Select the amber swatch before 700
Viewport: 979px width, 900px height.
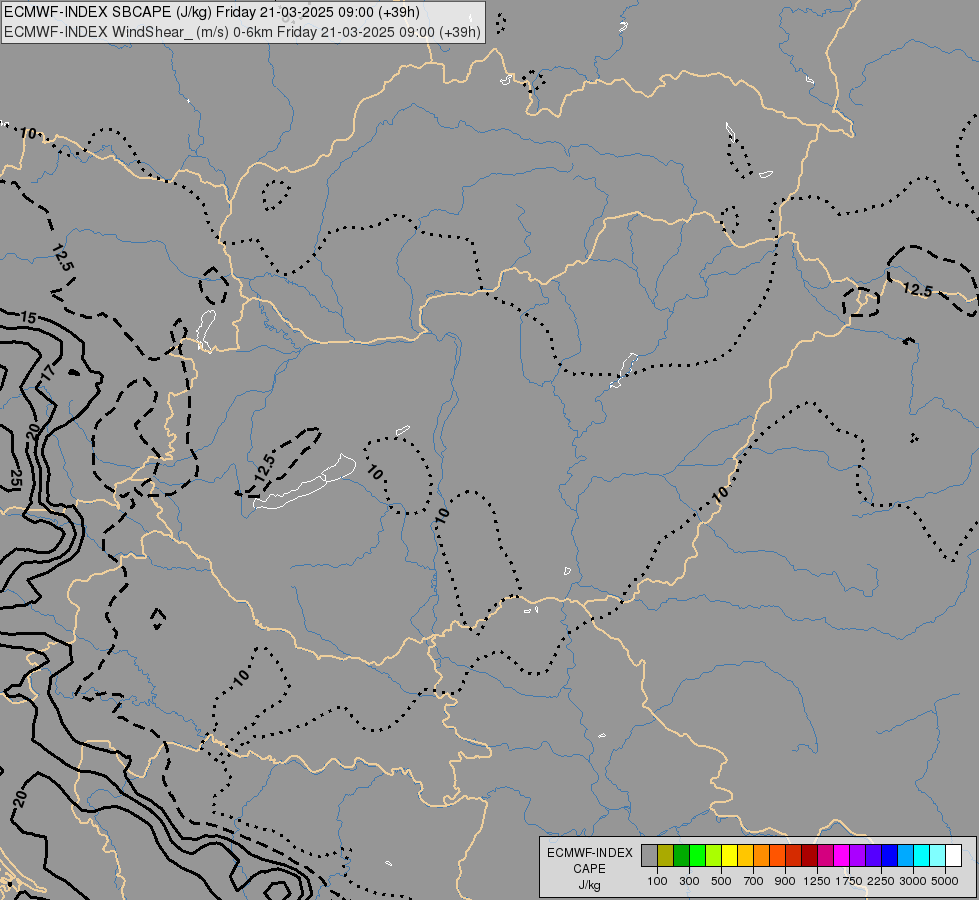tap(745, 855)
